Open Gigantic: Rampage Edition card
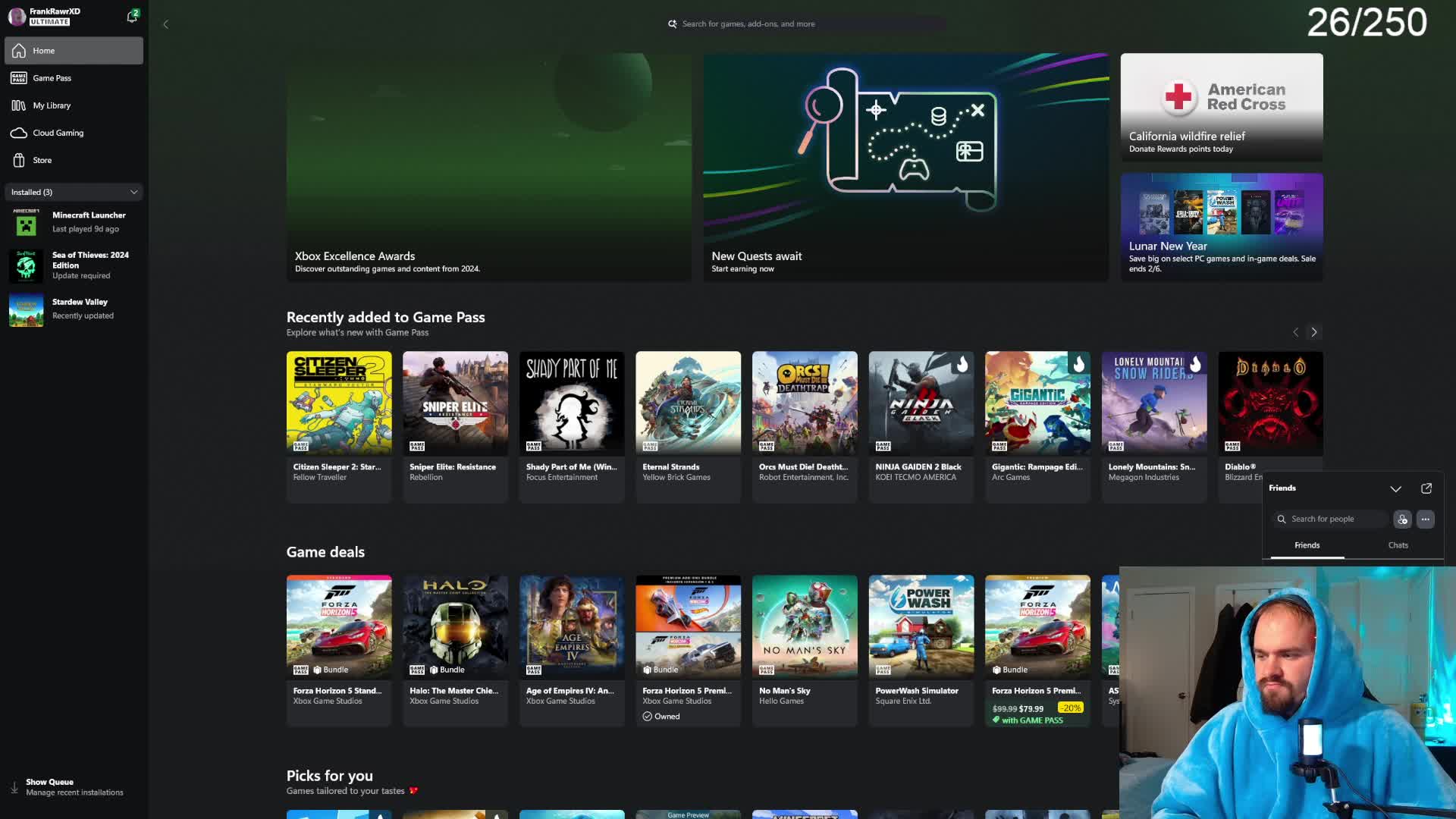 click(x=1037, y=426)
